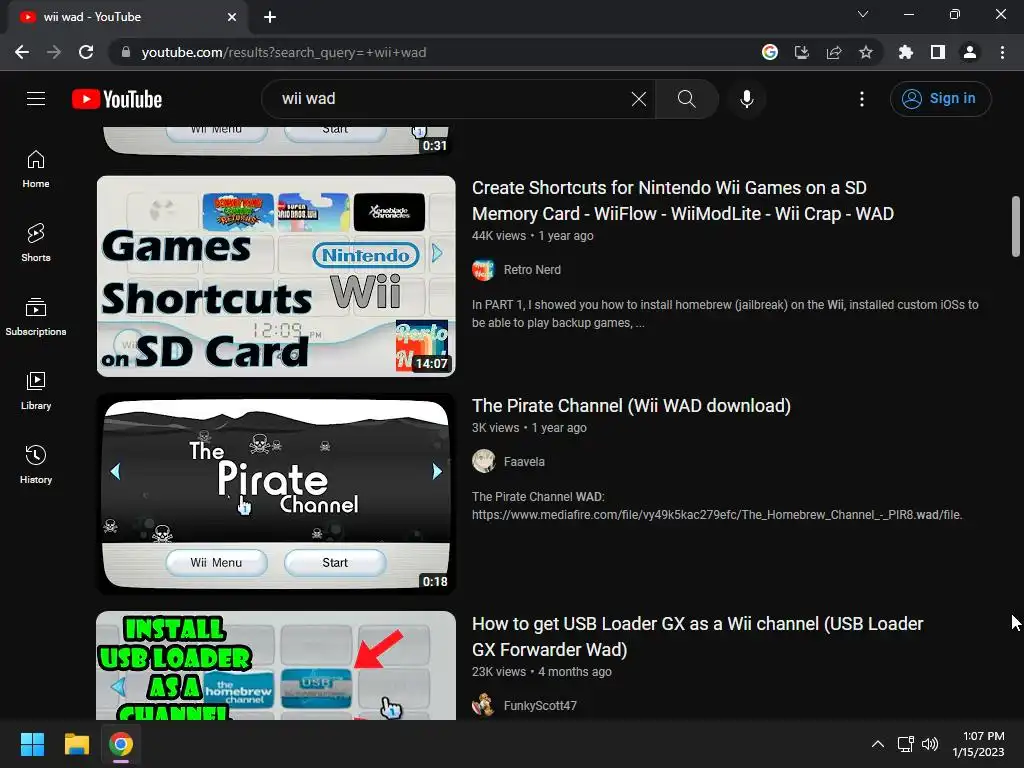Click the description starting "In PART 1"

725,314
